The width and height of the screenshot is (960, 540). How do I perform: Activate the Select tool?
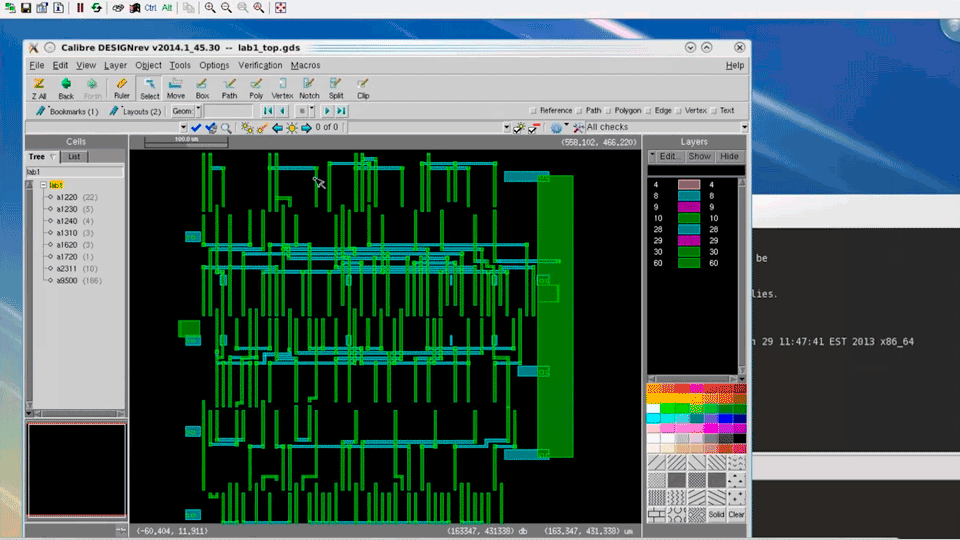pos(149,88)
